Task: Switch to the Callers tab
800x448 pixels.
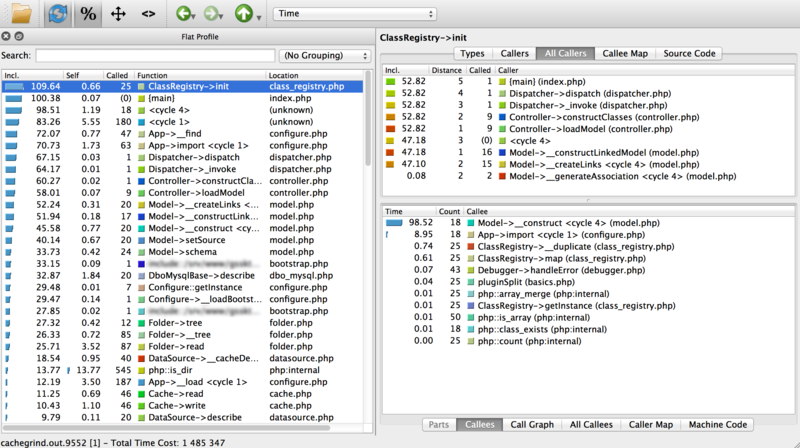Action: [514, 54]
